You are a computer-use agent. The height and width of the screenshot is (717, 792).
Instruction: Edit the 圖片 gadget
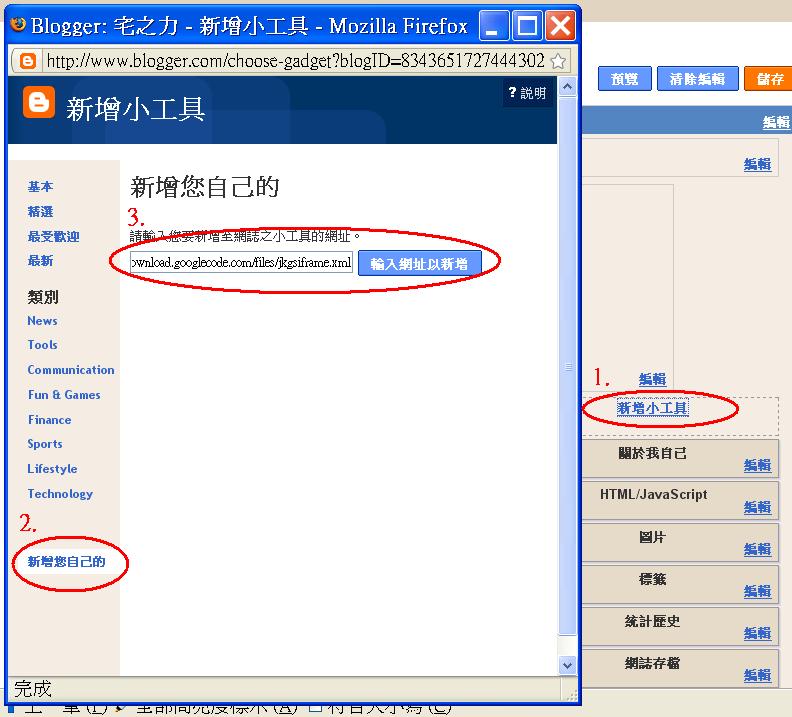point(757,549)
